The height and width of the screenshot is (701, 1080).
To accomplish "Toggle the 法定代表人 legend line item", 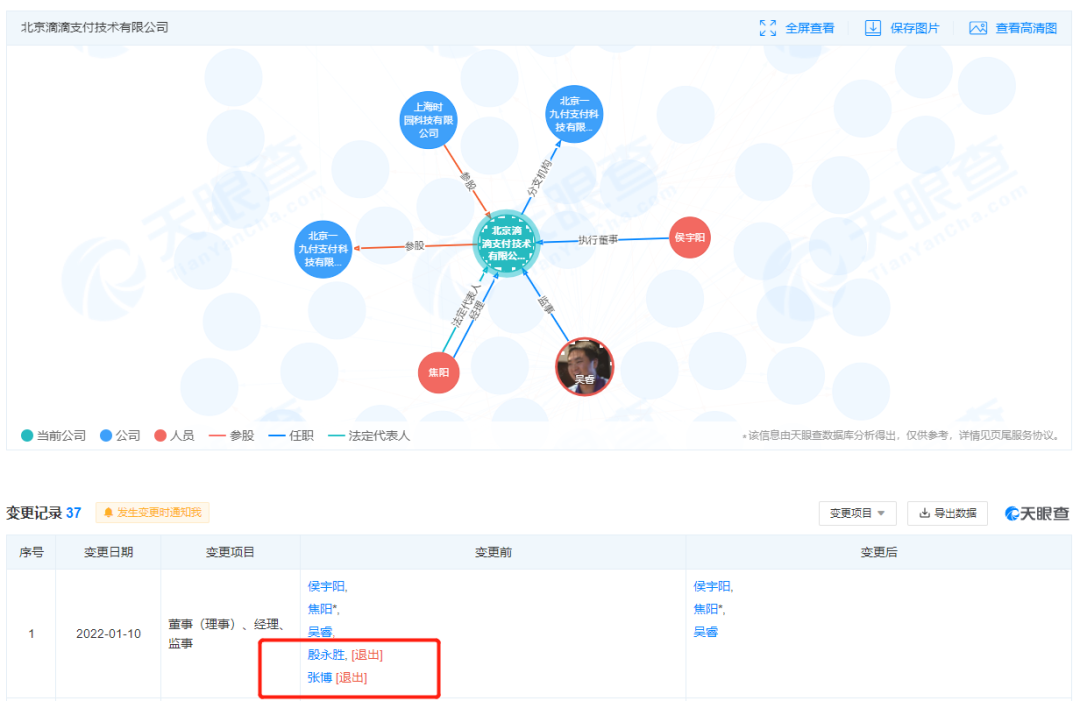I will click(x=368, y=436).
